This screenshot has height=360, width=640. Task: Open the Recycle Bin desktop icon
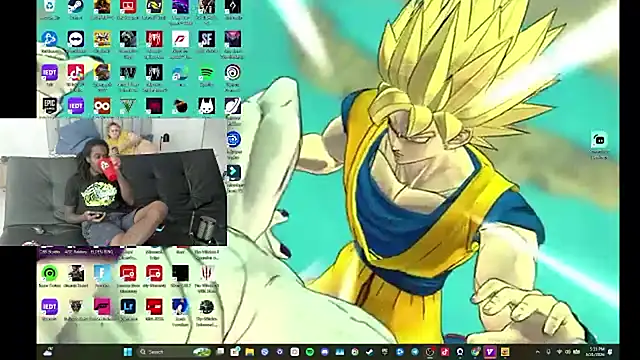49,7
